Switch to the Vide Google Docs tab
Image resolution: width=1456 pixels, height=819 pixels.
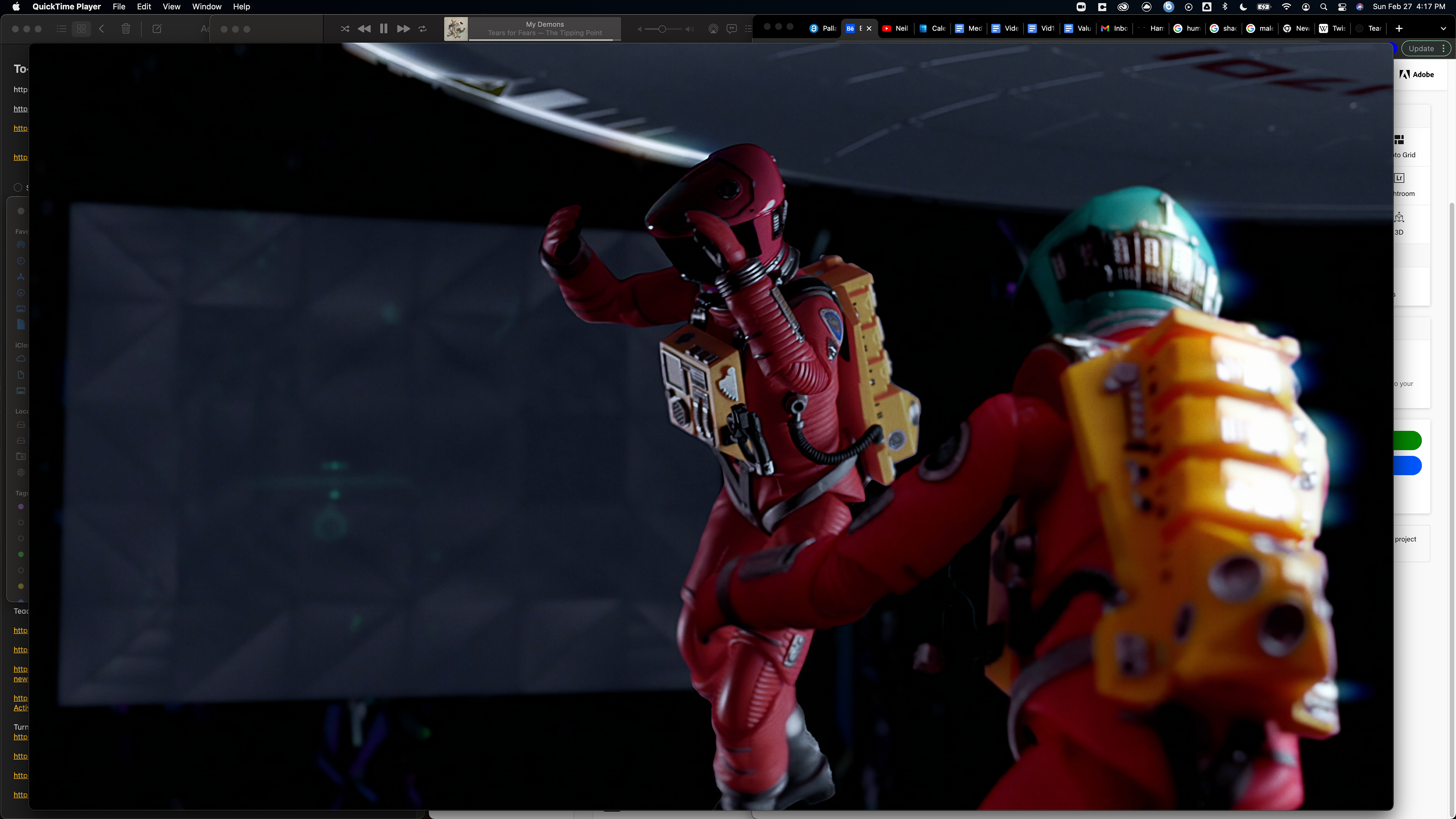tap(1005, 28)
